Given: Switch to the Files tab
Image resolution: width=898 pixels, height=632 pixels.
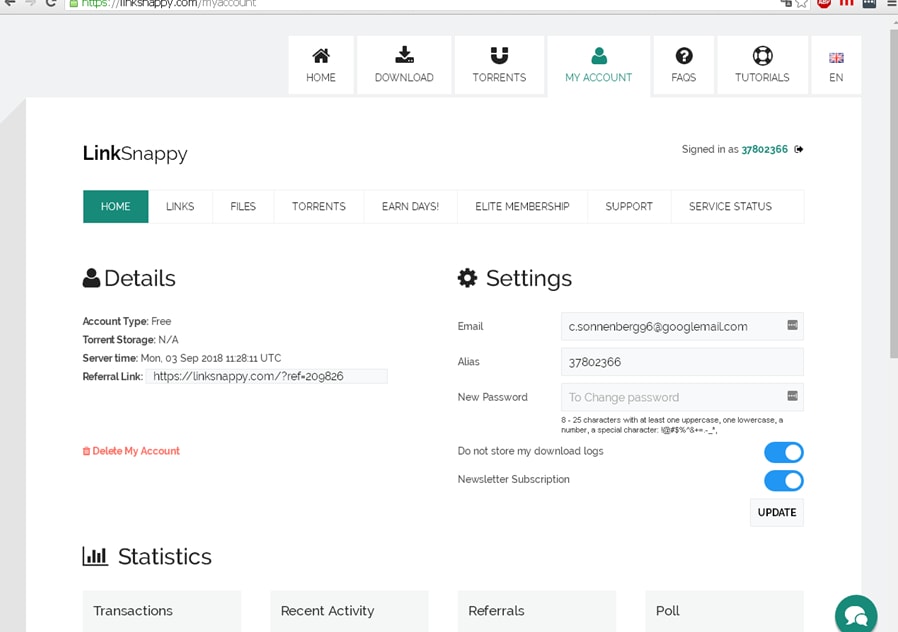Looking at the screenshot, I should click(243, 207).
